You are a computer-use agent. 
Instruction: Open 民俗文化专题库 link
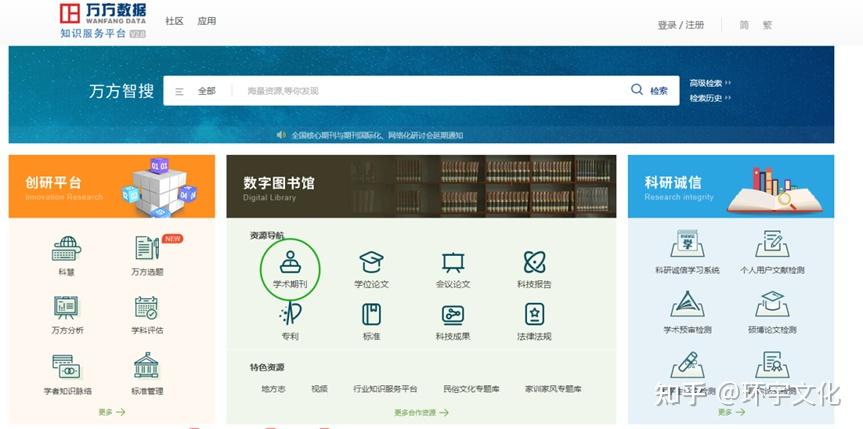coord(471,388)
